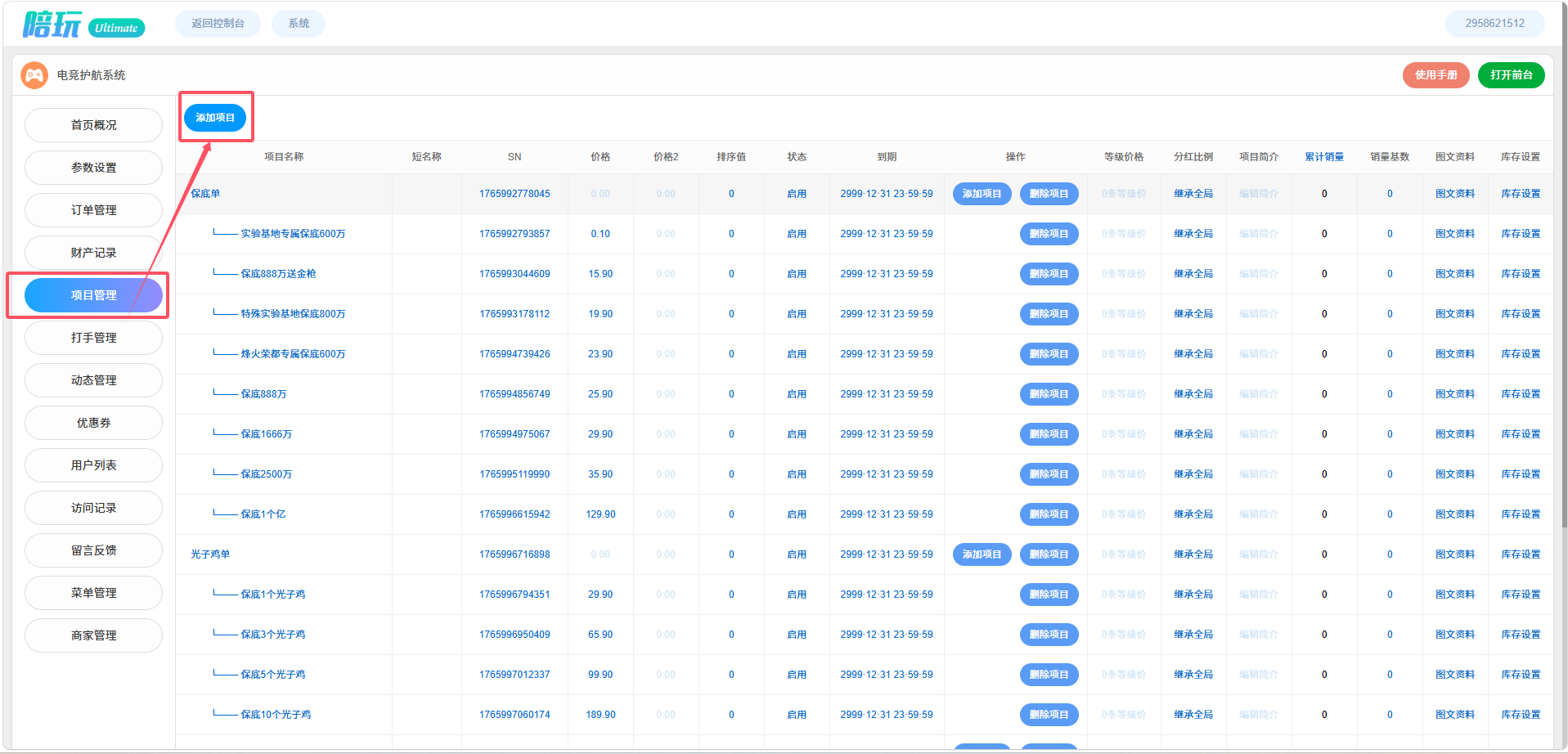Click the 光子鸡单 category name

210,554
